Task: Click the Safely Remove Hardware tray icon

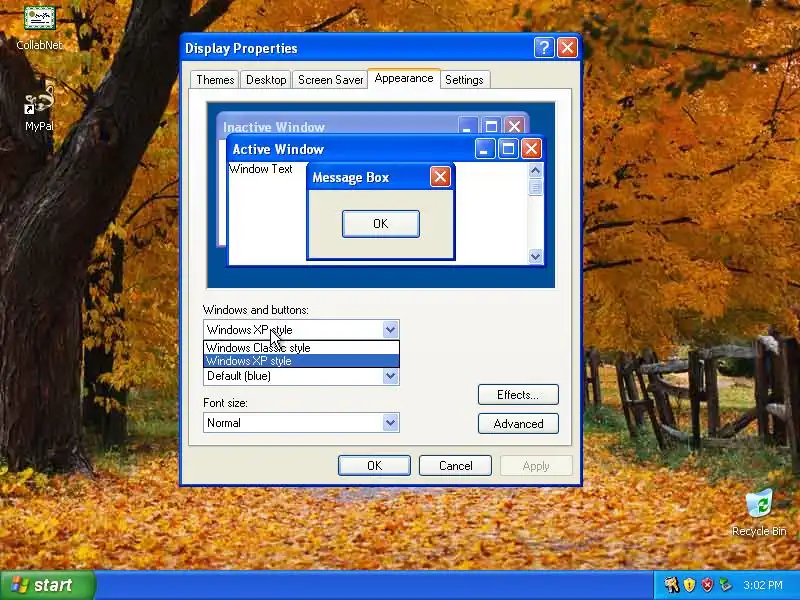Action: [724, 585]
